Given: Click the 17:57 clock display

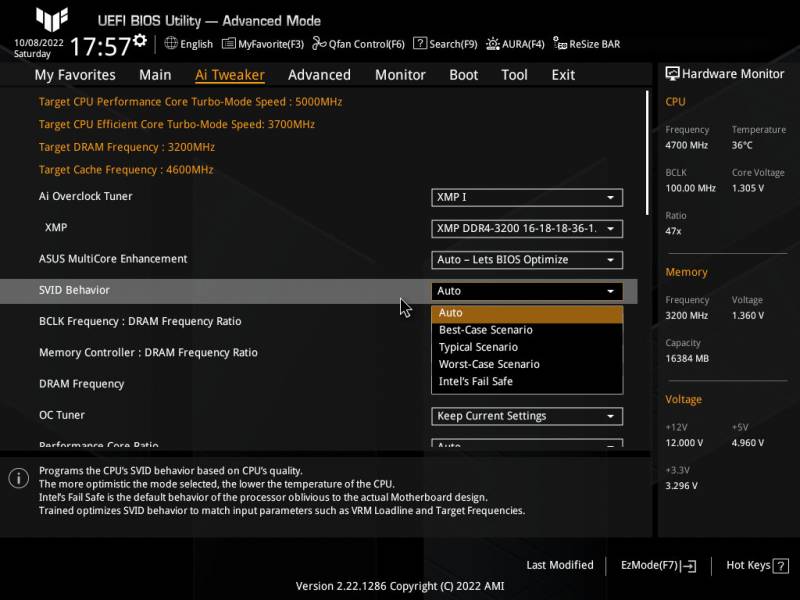Looking at the screenshot, I should (x=101, y=46).
